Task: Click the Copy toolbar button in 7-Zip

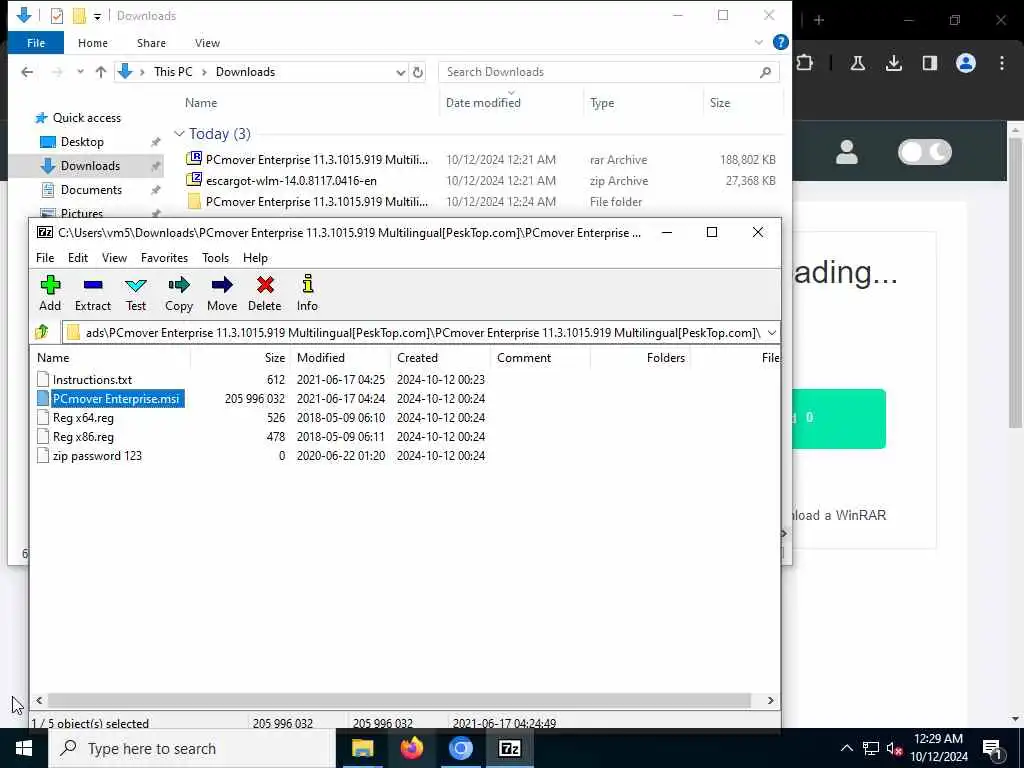Action: [178, 293]
